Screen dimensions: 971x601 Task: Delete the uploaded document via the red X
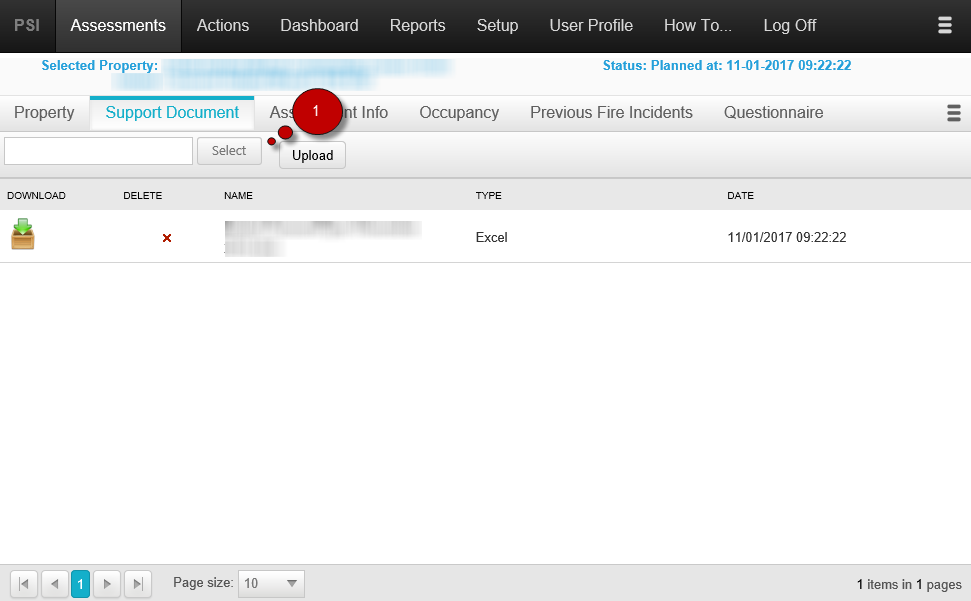(166, 238)
